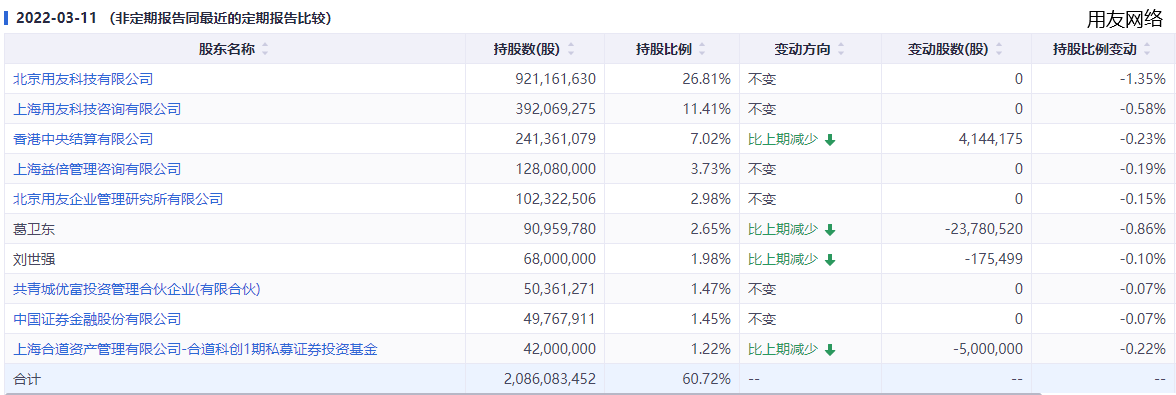Click green down arrow for 香港中央结算有限公司
Screen dimensions: 1176x395
pos(830,139)
